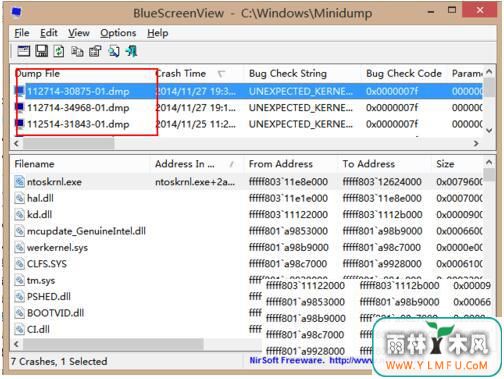Click the file icon beside werkernel.sys

tap(20, 247)
